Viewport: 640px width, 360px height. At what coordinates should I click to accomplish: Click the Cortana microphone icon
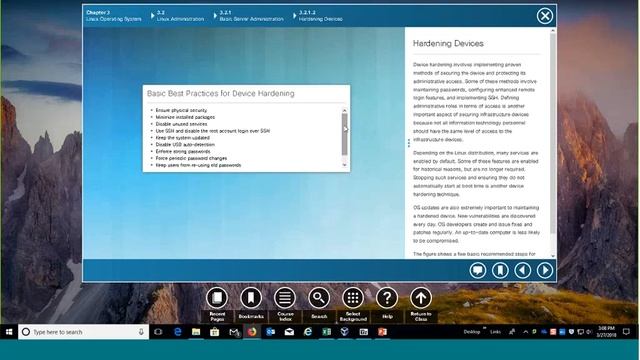(141, 332)
